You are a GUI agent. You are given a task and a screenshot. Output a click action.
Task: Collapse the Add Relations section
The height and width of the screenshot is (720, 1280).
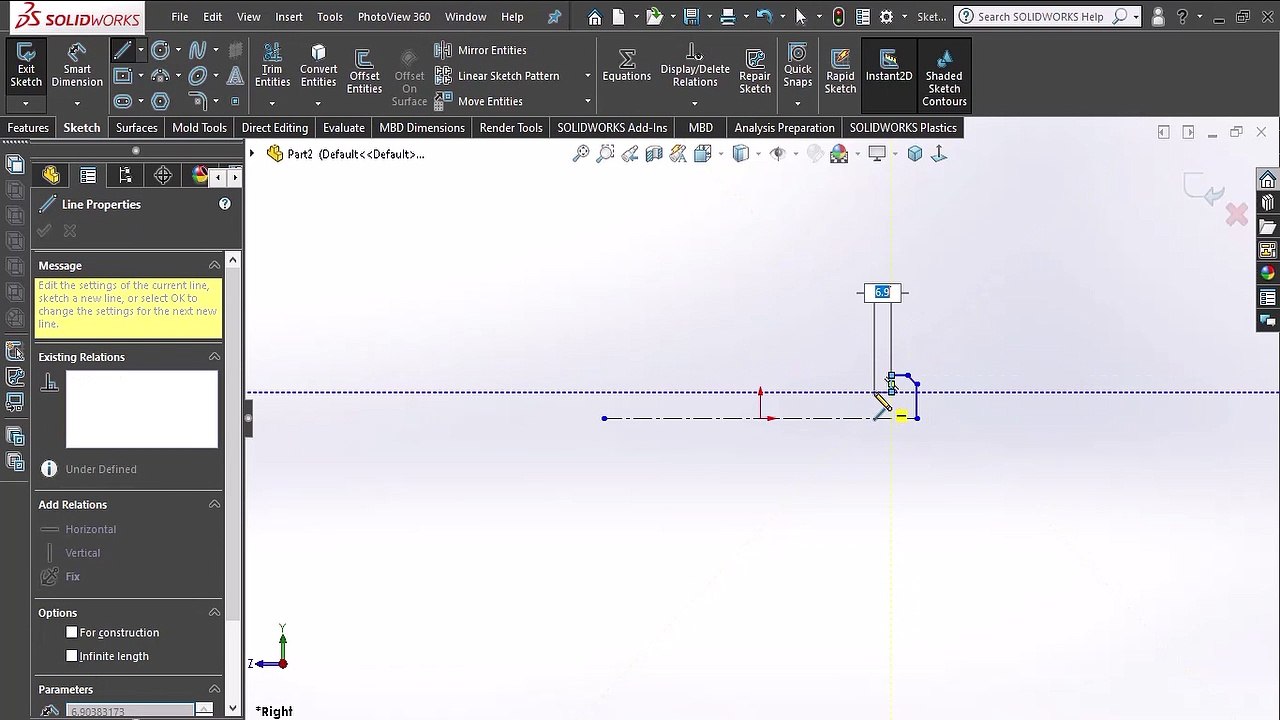coord(214,505)
